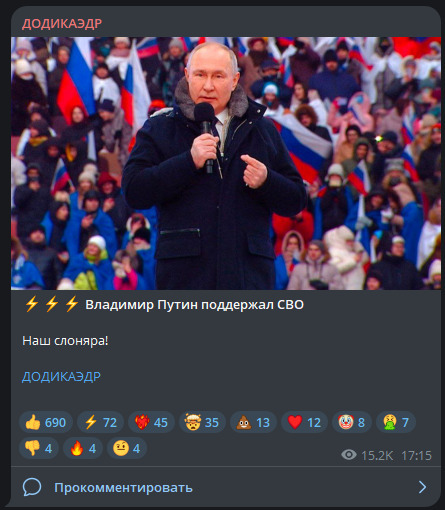Select the poop emoji reaction with 13
Image resolution: width=445 pixels, height=510 pixels.
[253, 422]
